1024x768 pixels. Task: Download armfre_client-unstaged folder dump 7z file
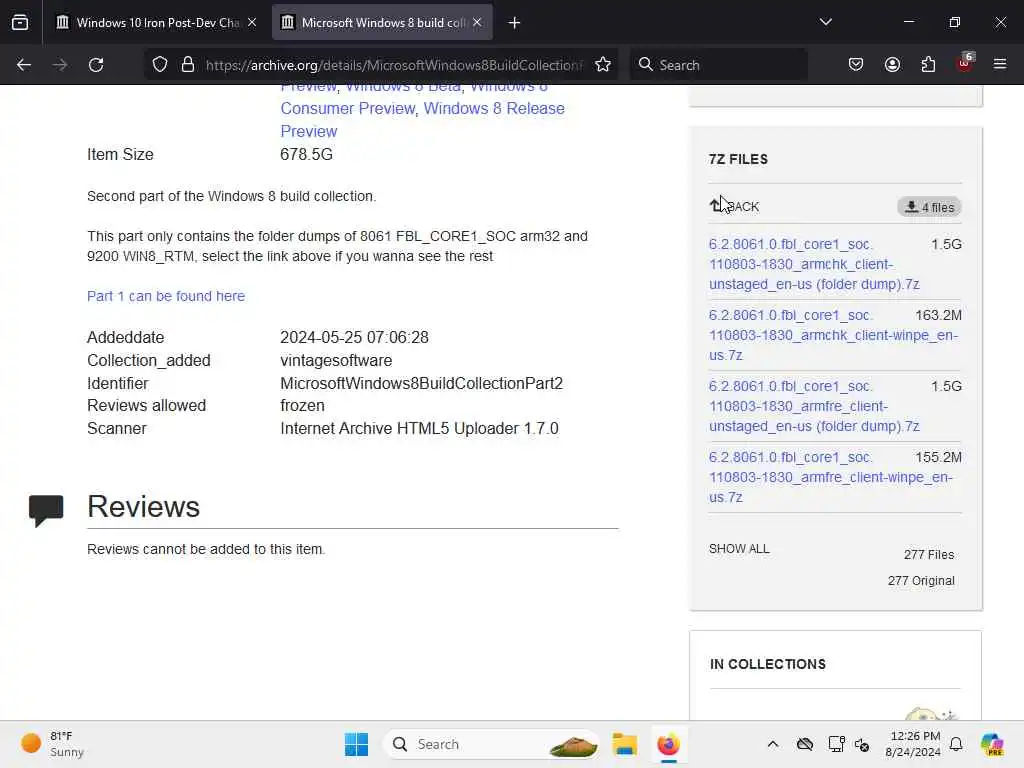coord(814,406)
